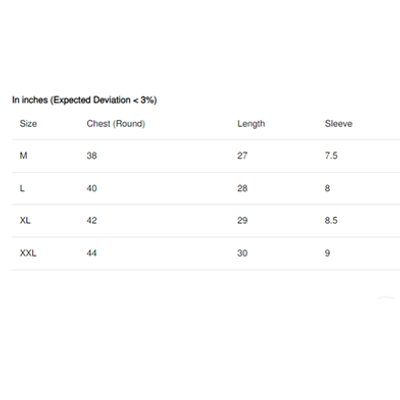Click the Size column header
Screen dimensions: 400x400
tap(28, 124)
